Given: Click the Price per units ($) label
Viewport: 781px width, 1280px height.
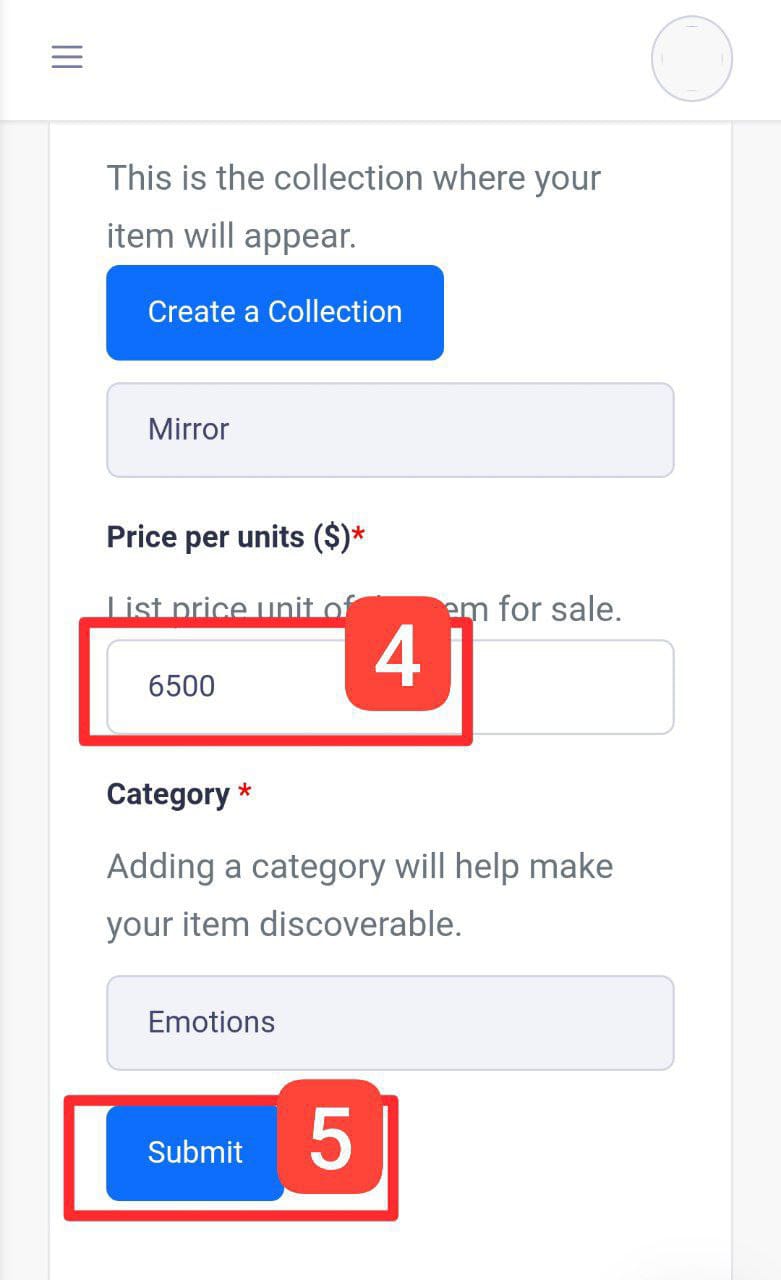Looking at the screenshot, I should pos(228,537).
